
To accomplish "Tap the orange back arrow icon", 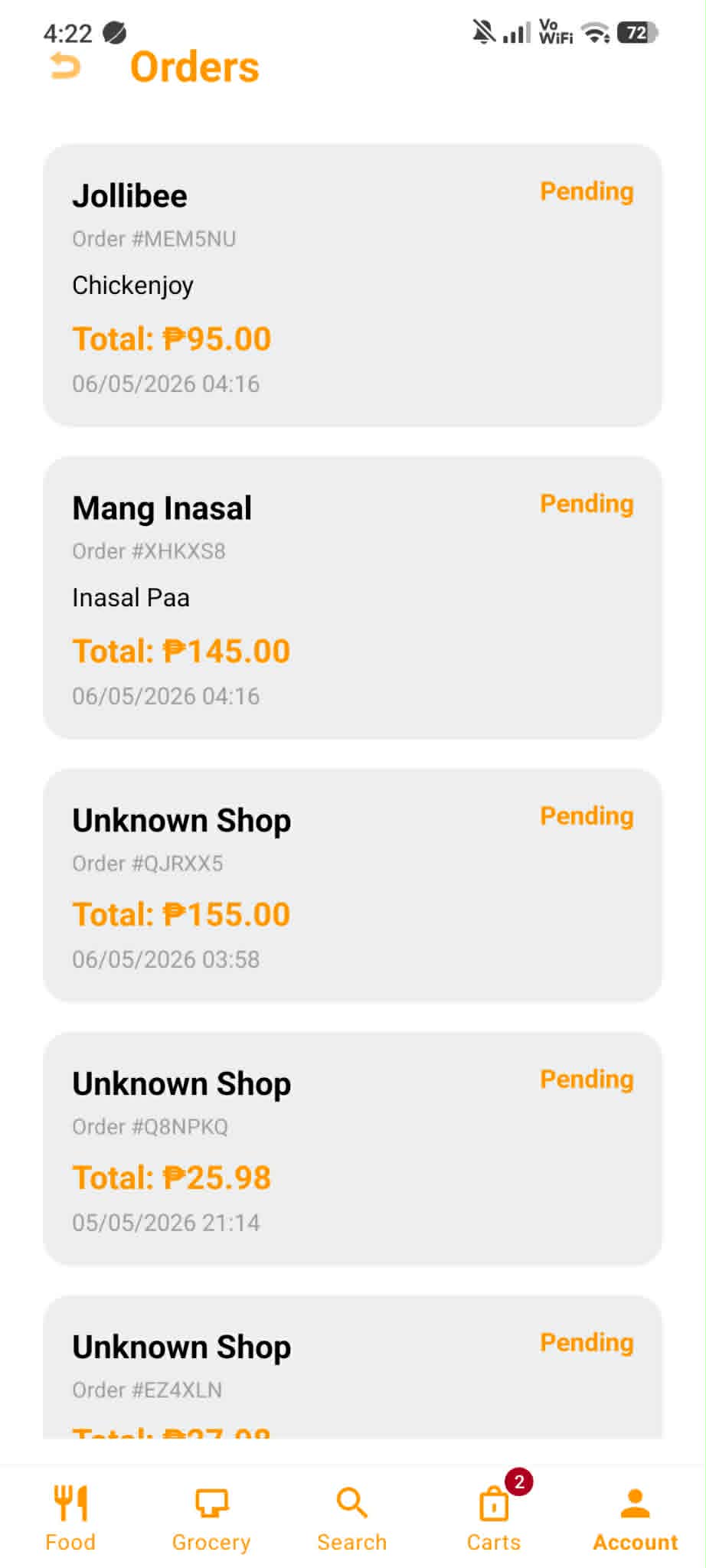I will (x=65, y=67).
